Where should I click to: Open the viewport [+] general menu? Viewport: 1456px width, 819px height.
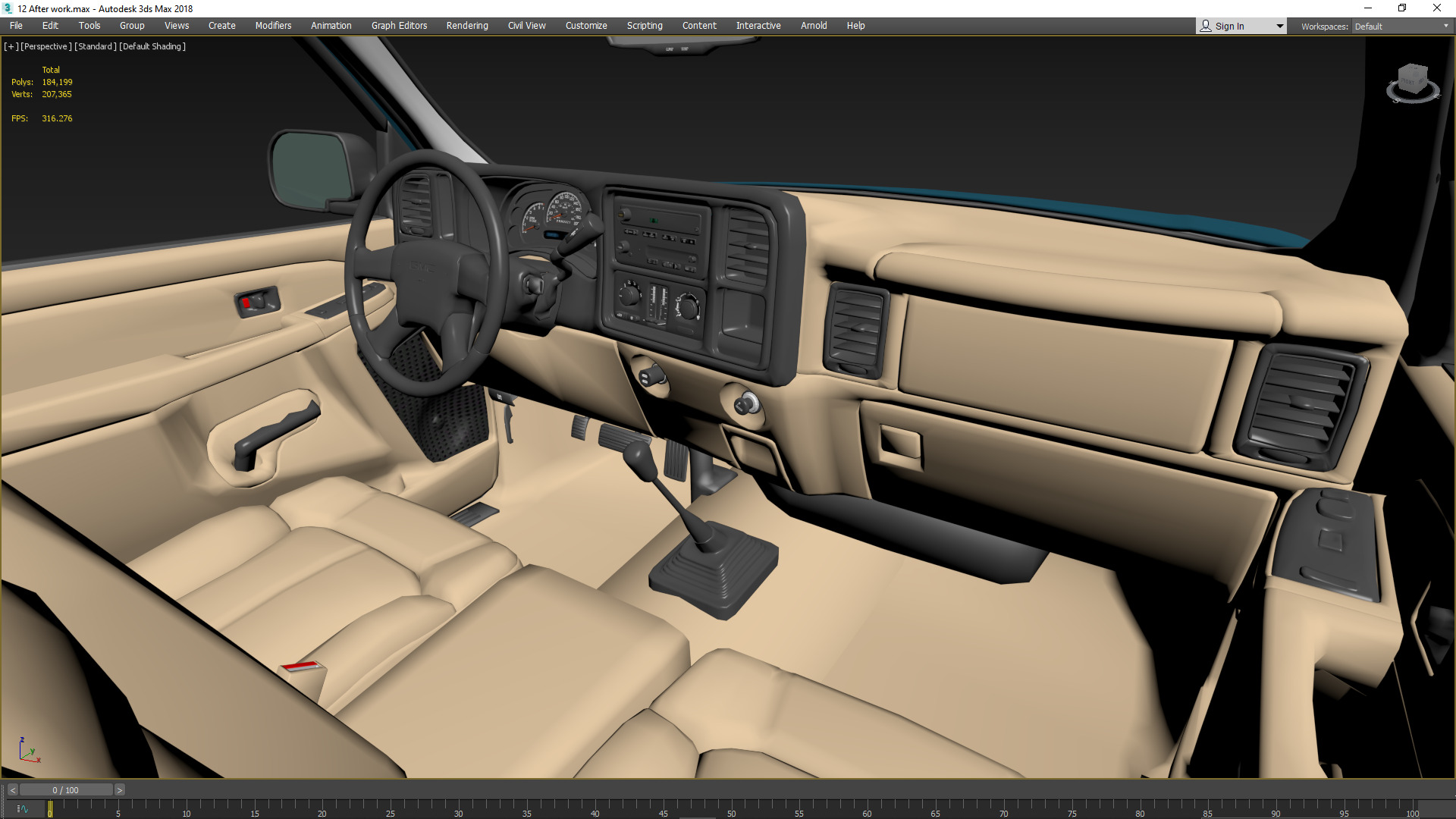click(11, 46)
